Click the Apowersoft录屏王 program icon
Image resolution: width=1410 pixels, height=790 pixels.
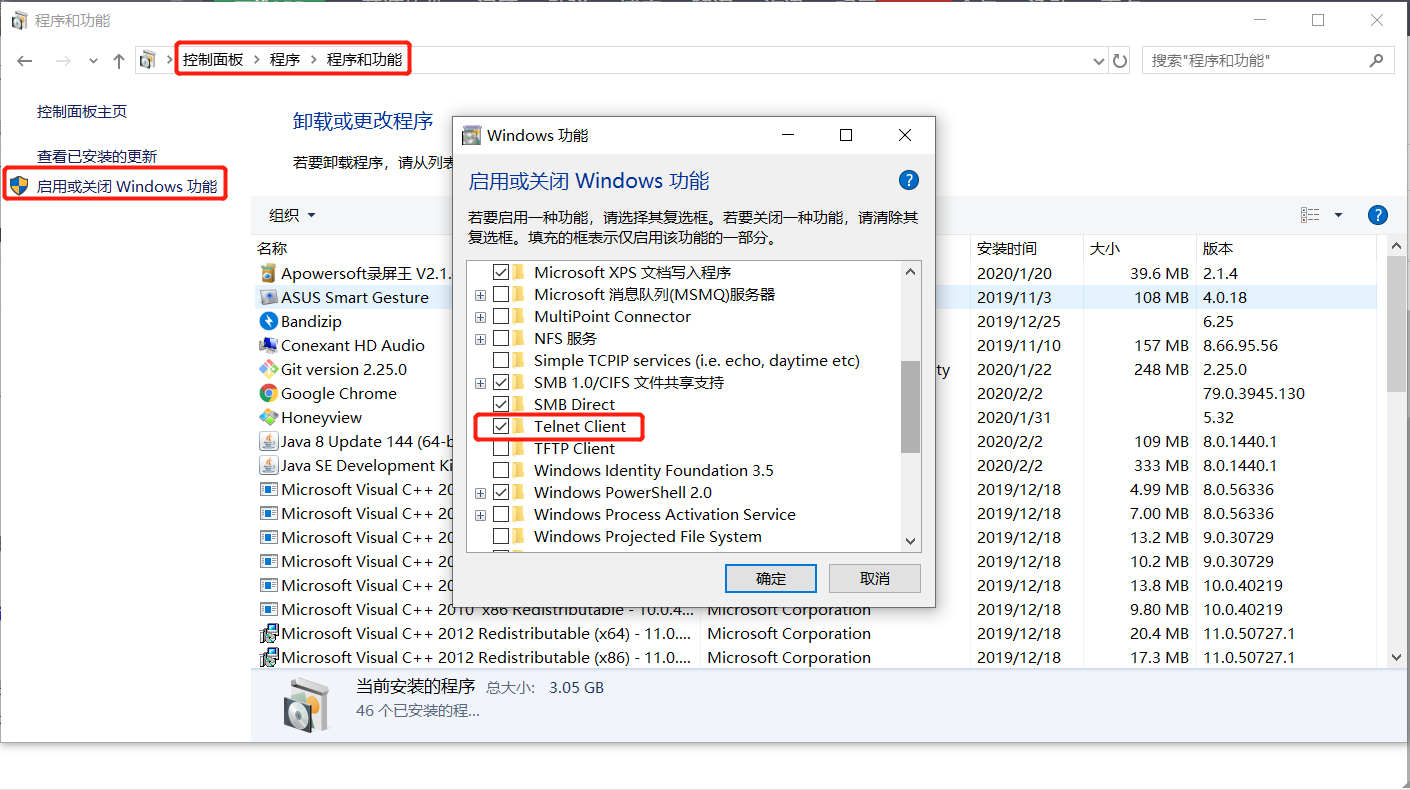pos(268,273)
